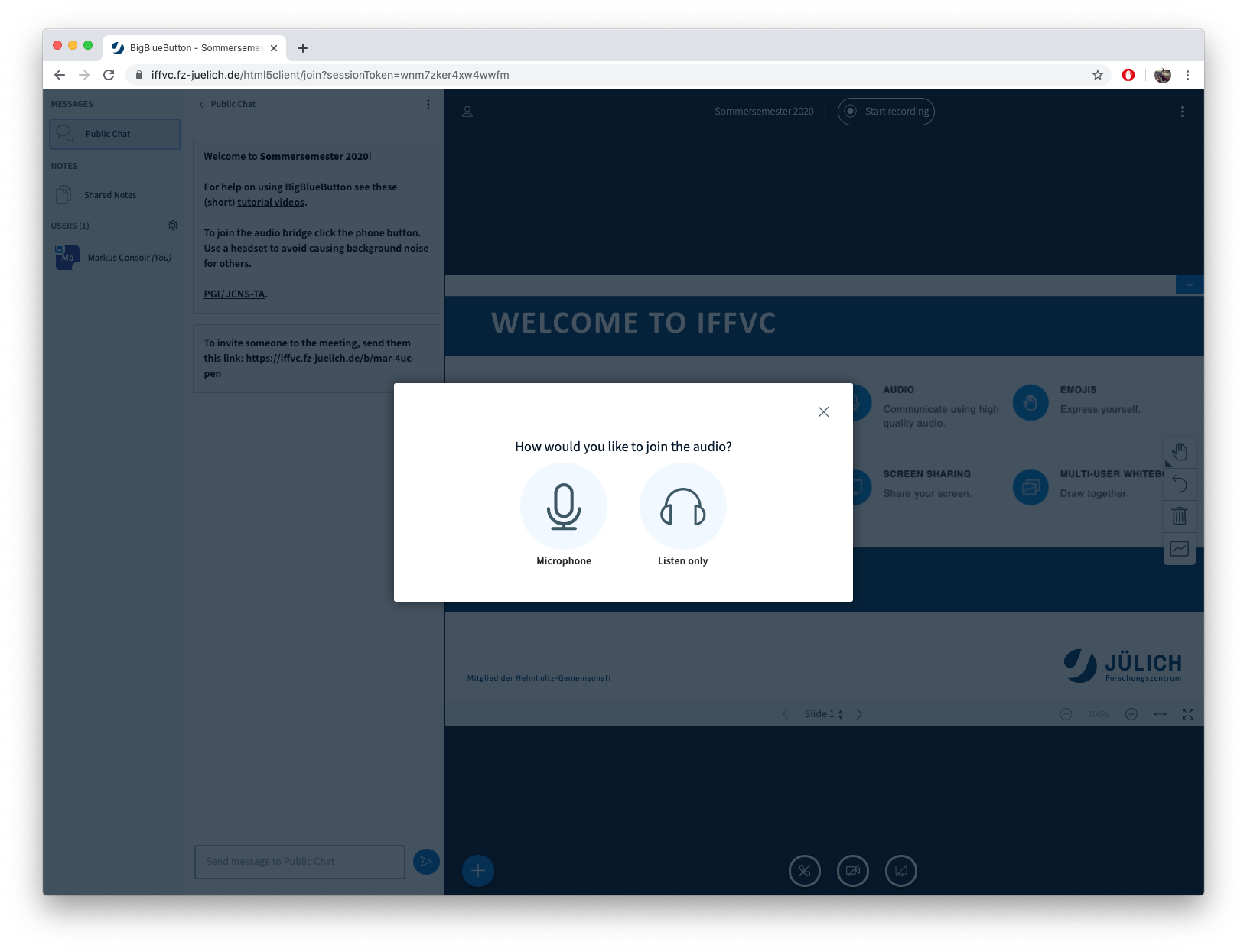Click the 100% zoom value
Screen dimensions: 1247x952
1099,714
